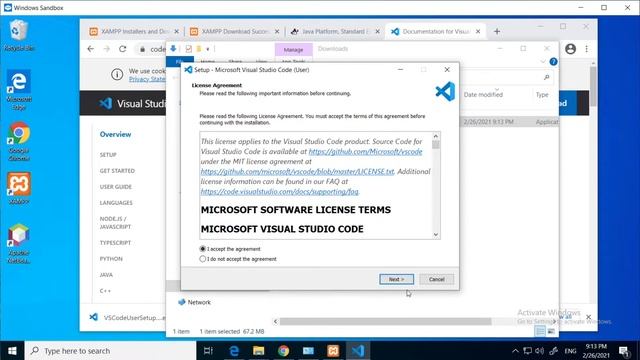Open the LICENSE.txt link in license

click(x=297, y=171)
